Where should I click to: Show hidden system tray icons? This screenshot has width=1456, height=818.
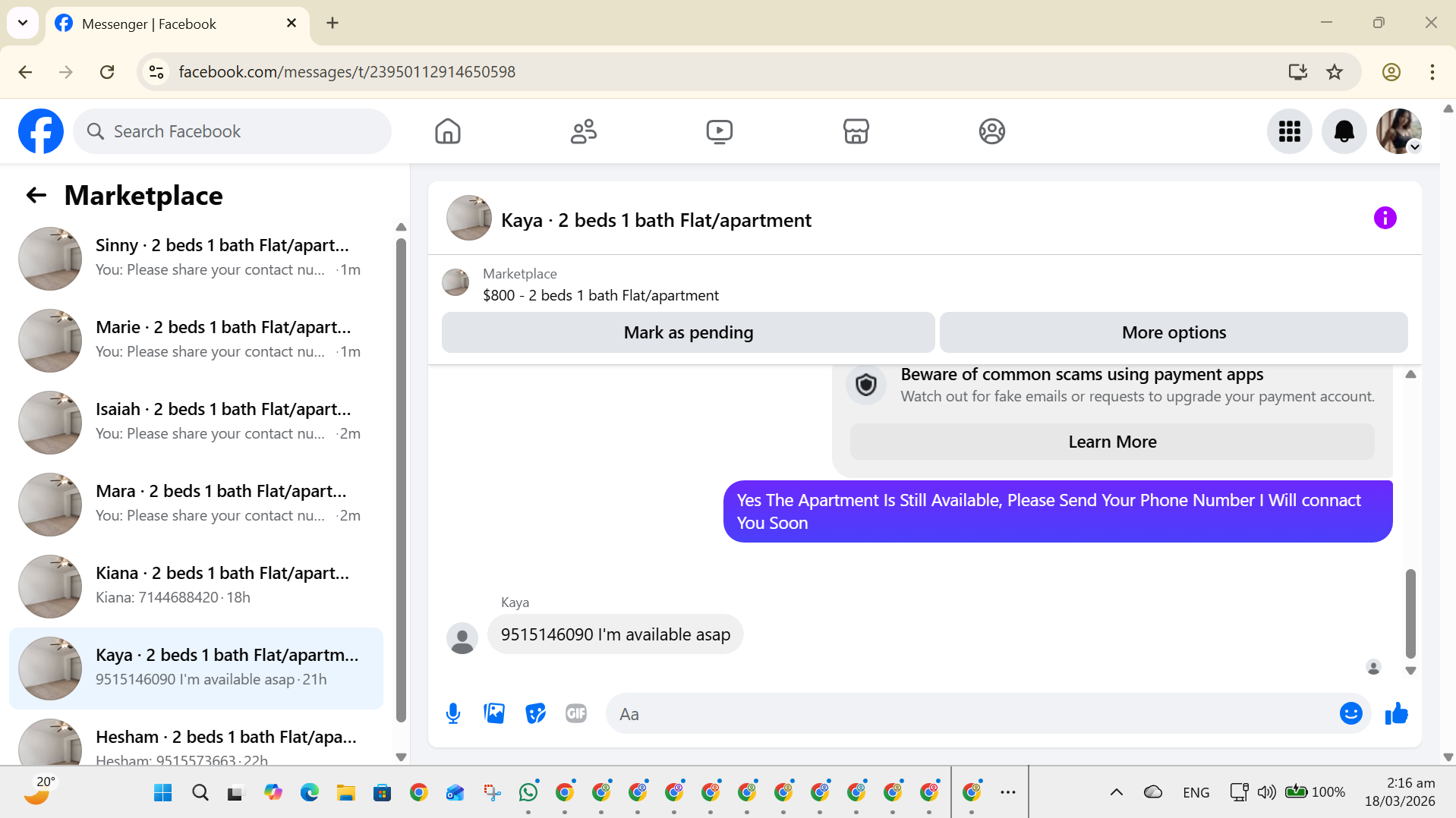pos(1116,792)
